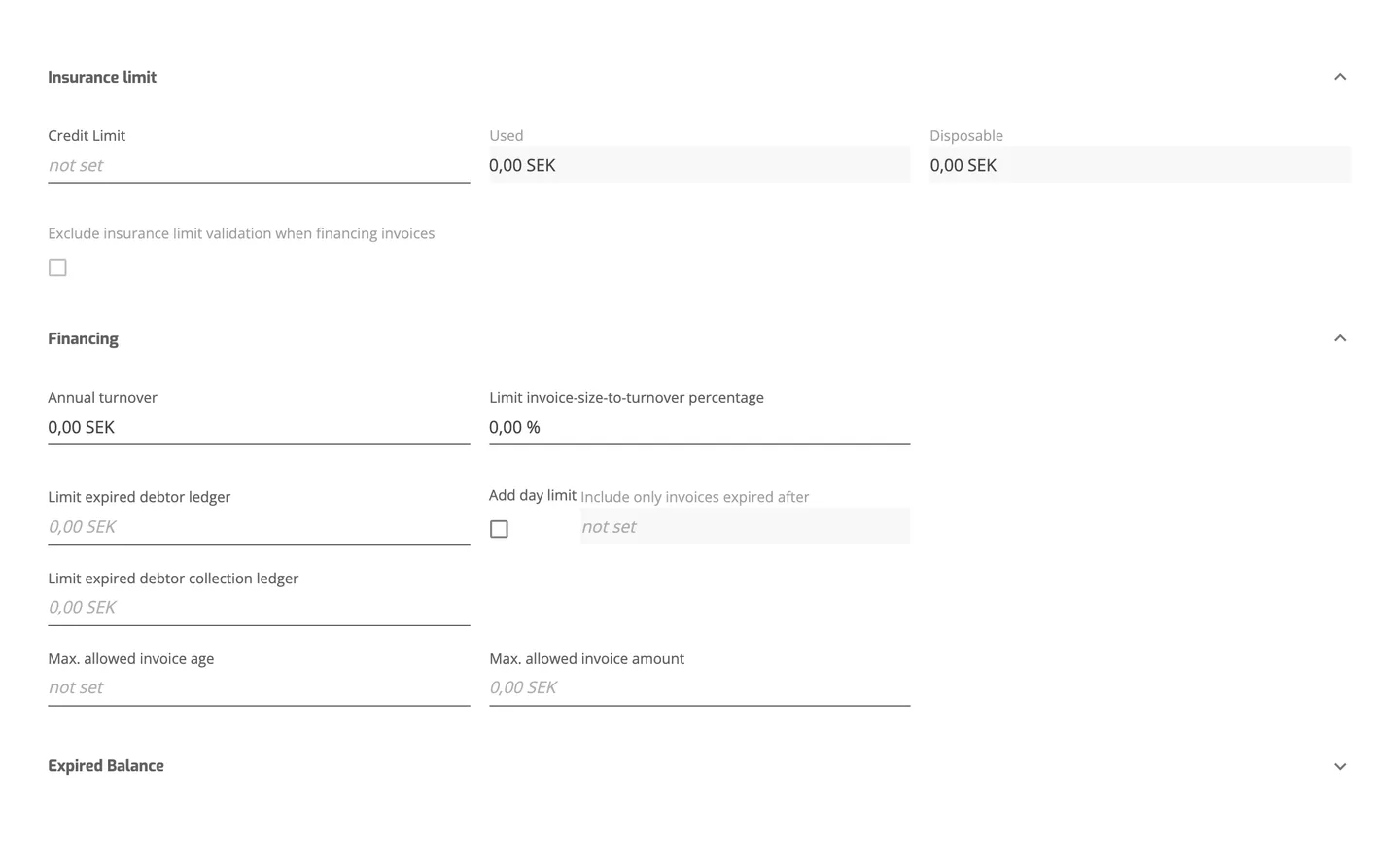Click the 'Max. allowed invoice age' label
The height and width of the screenshot is (842, 1400).
pyautogui.click(x=130, y=658)
